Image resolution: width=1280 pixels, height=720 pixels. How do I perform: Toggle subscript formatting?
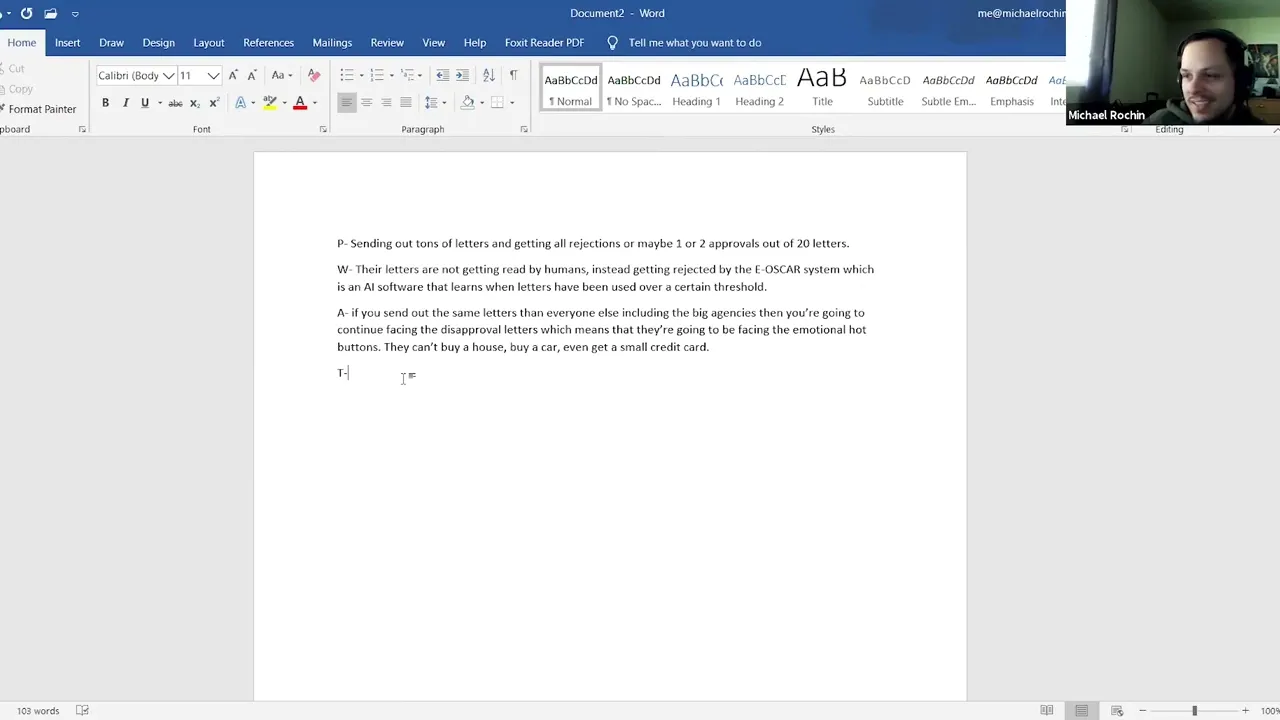(195, 102)
